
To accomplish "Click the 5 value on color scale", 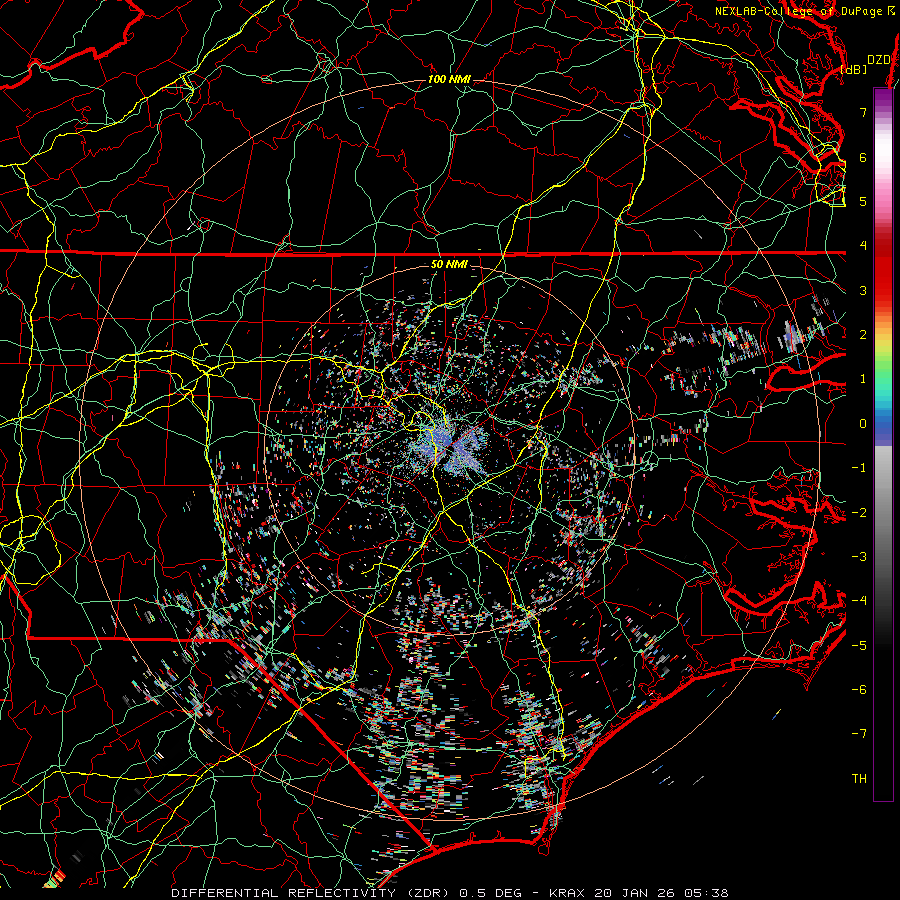I will point(863,201).
